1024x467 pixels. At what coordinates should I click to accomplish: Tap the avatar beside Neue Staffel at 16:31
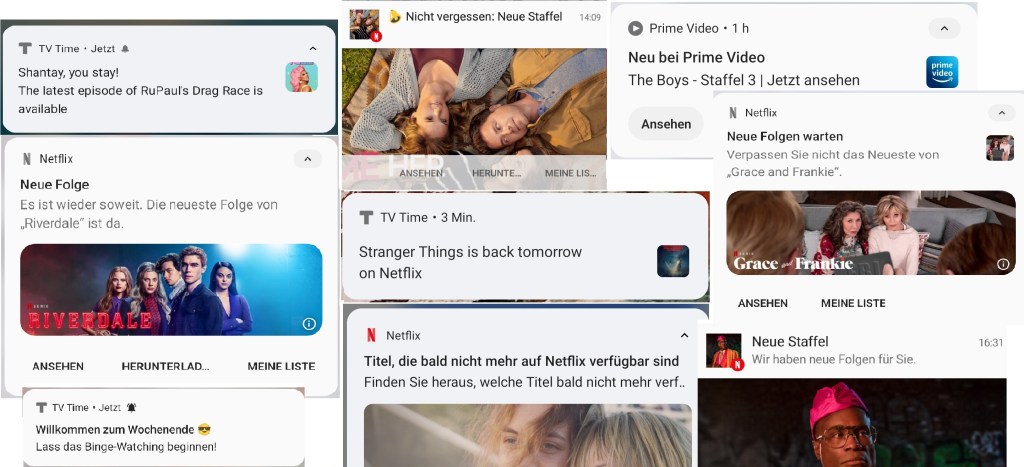pos(724,350)
